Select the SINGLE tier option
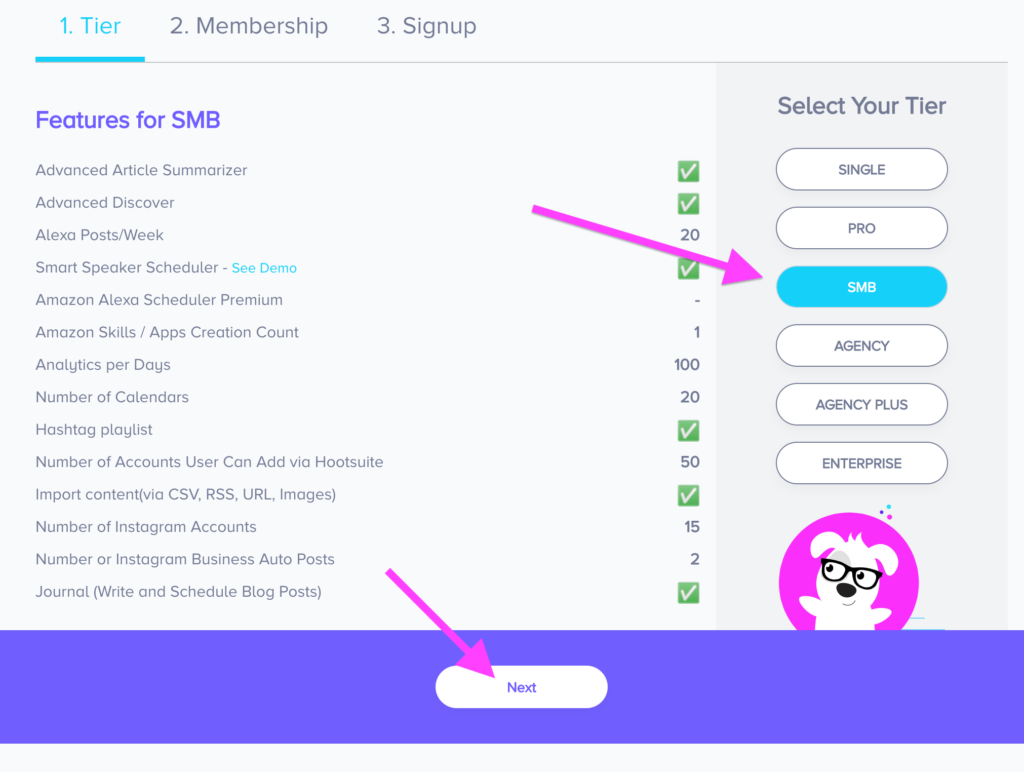This screenshot has width=1024, height=772. tap(861, 170)
